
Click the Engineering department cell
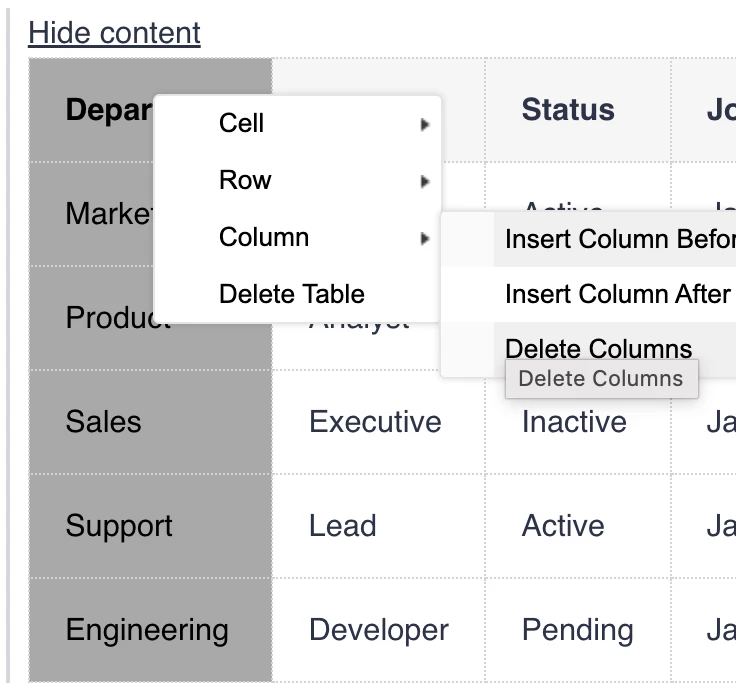[147, 630]
